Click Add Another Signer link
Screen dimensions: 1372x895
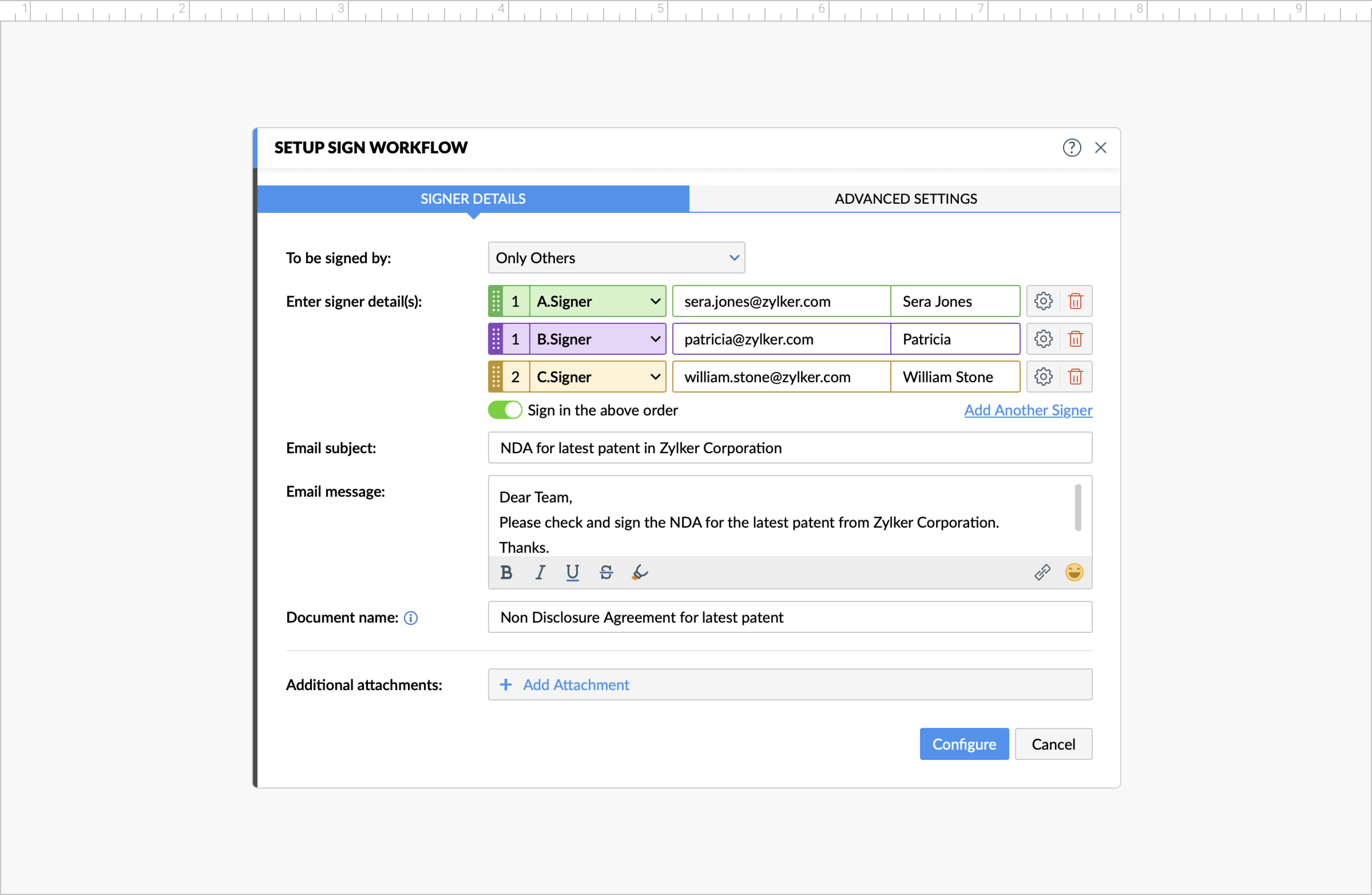tap(1028, 410)
